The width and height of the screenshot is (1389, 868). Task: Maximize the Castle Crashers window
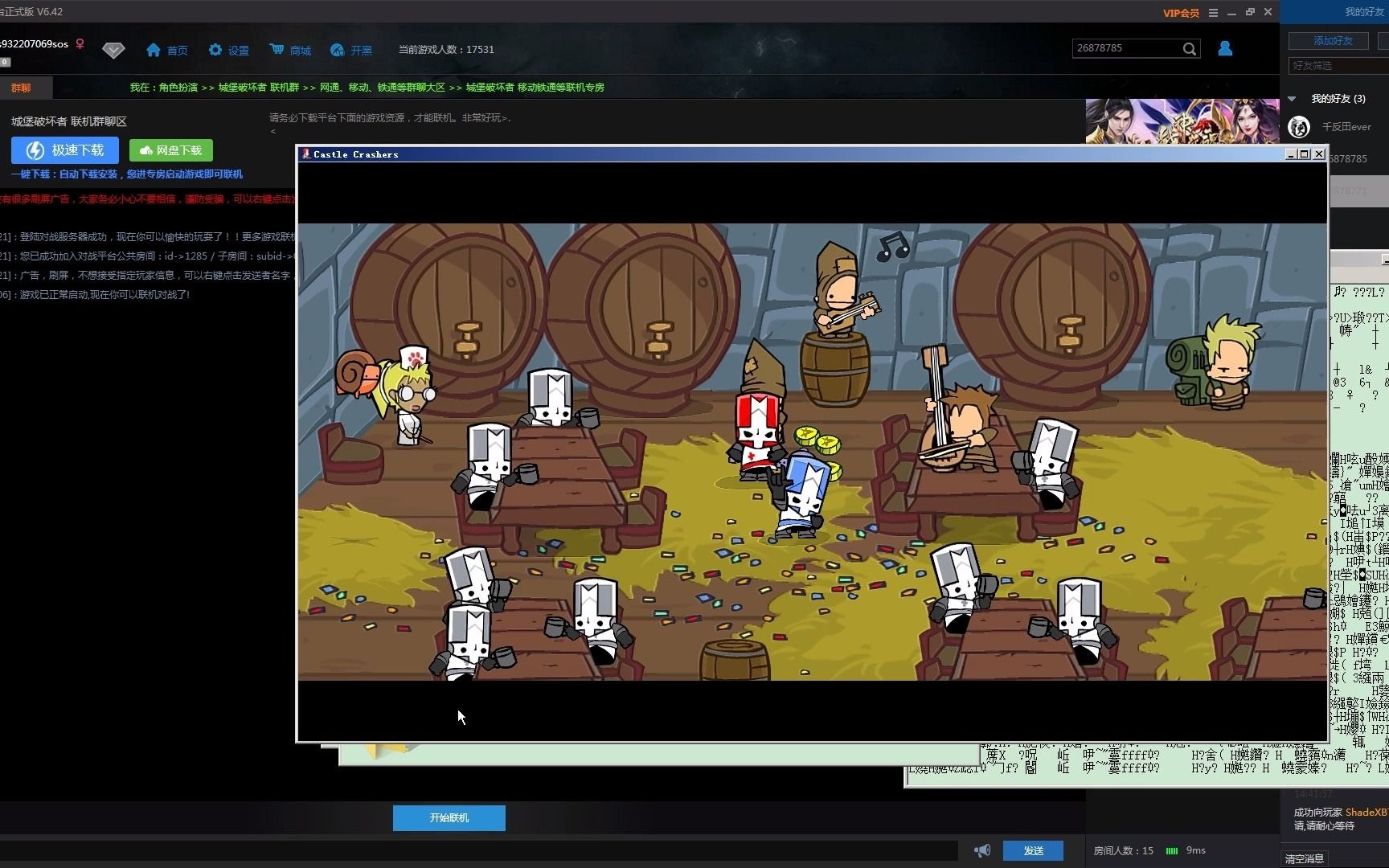click(1305, 154)
